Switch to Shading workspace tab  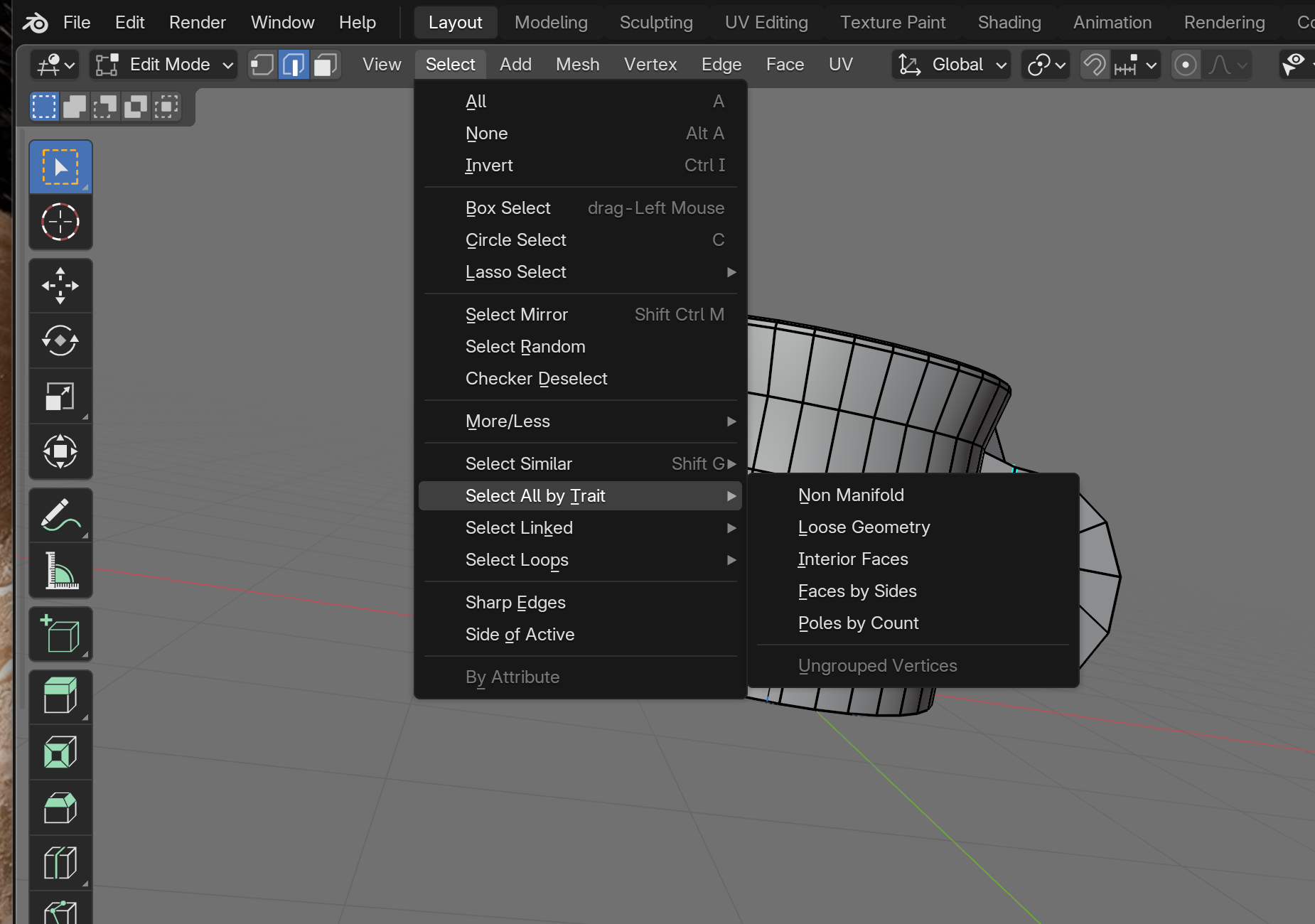tap(1009, 23)
